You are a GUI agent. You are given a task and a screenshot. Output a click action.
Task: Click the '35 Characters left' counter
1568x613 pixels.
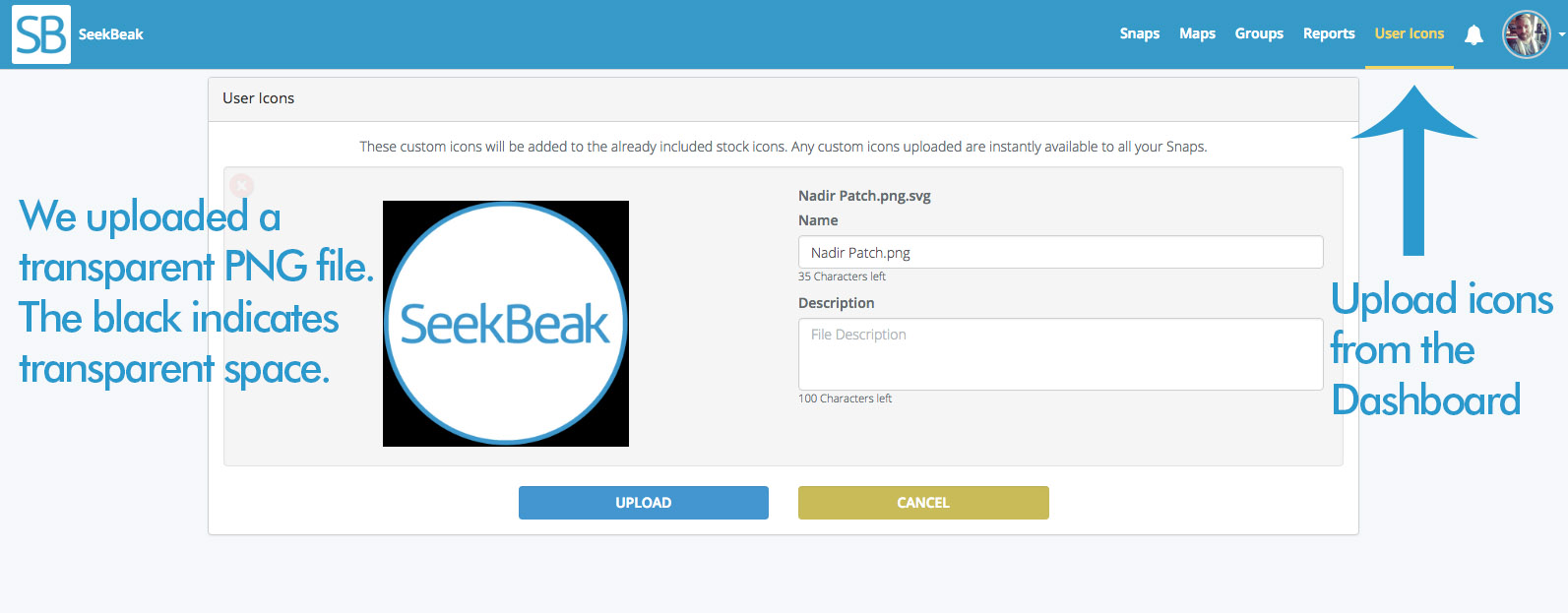coord(842,276)
